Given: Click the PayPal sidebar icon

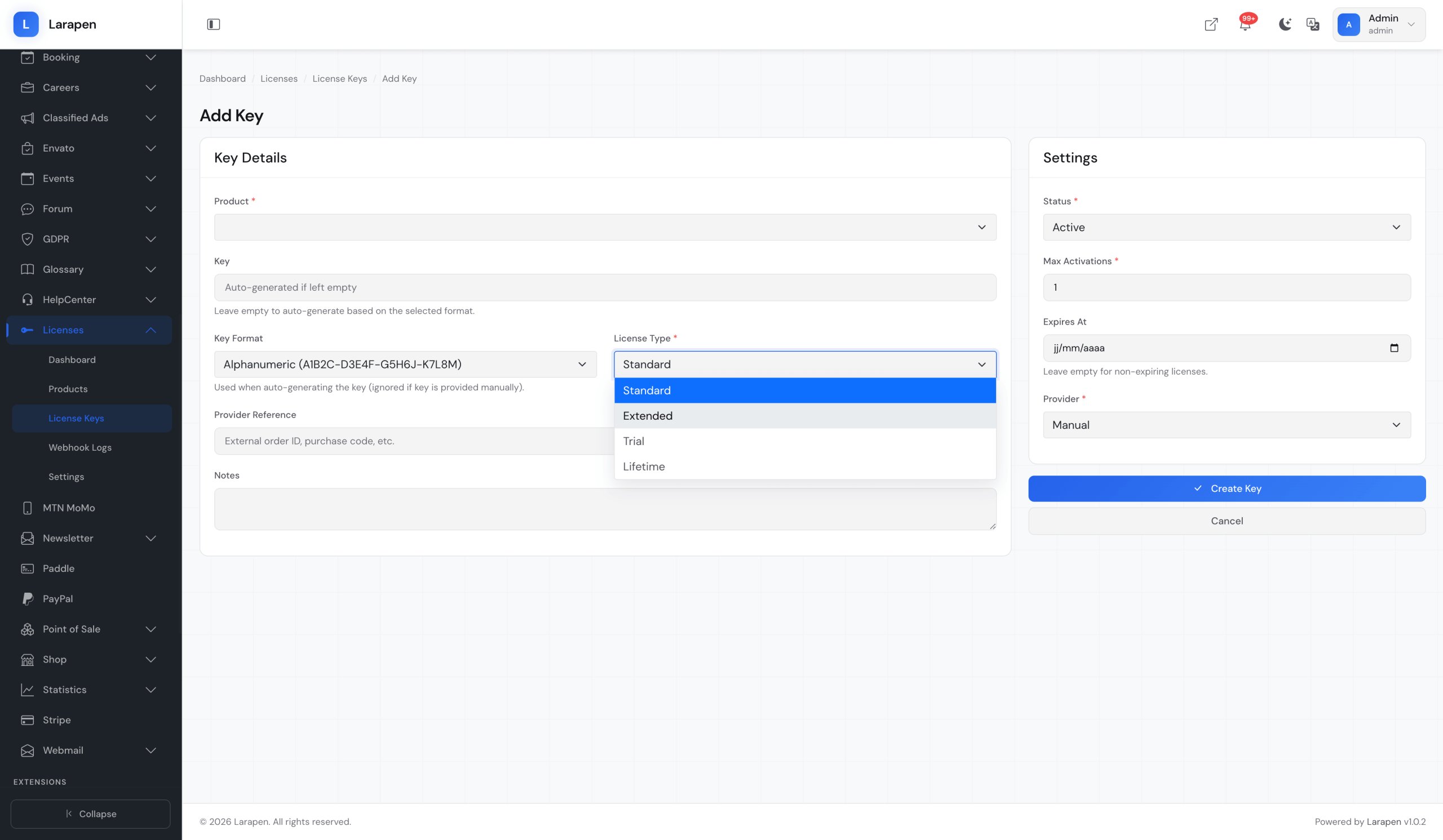Looking at the screenshot, I should tap(28, 598).
